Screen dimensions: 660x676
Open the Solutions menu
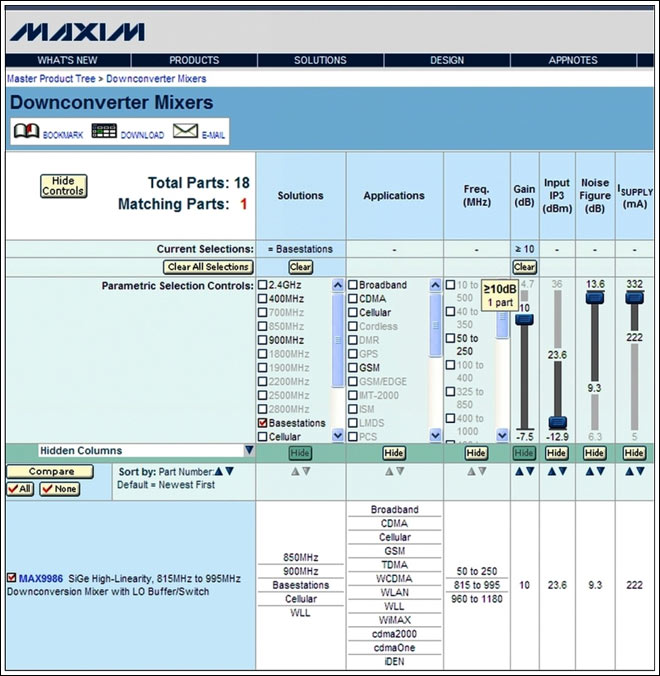coord(320,60)
